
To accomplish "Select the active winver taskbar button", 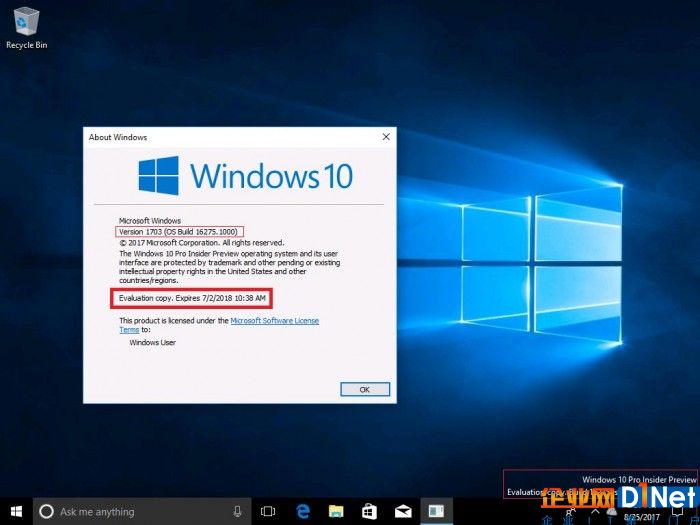I will (x=437, y=512).
